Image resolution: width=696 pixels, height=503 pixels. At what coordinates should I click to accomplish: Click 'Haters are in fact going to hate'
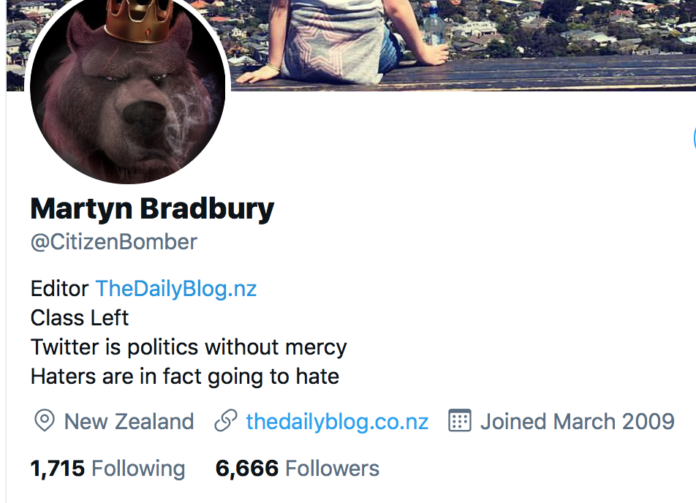tap(185, 376)
